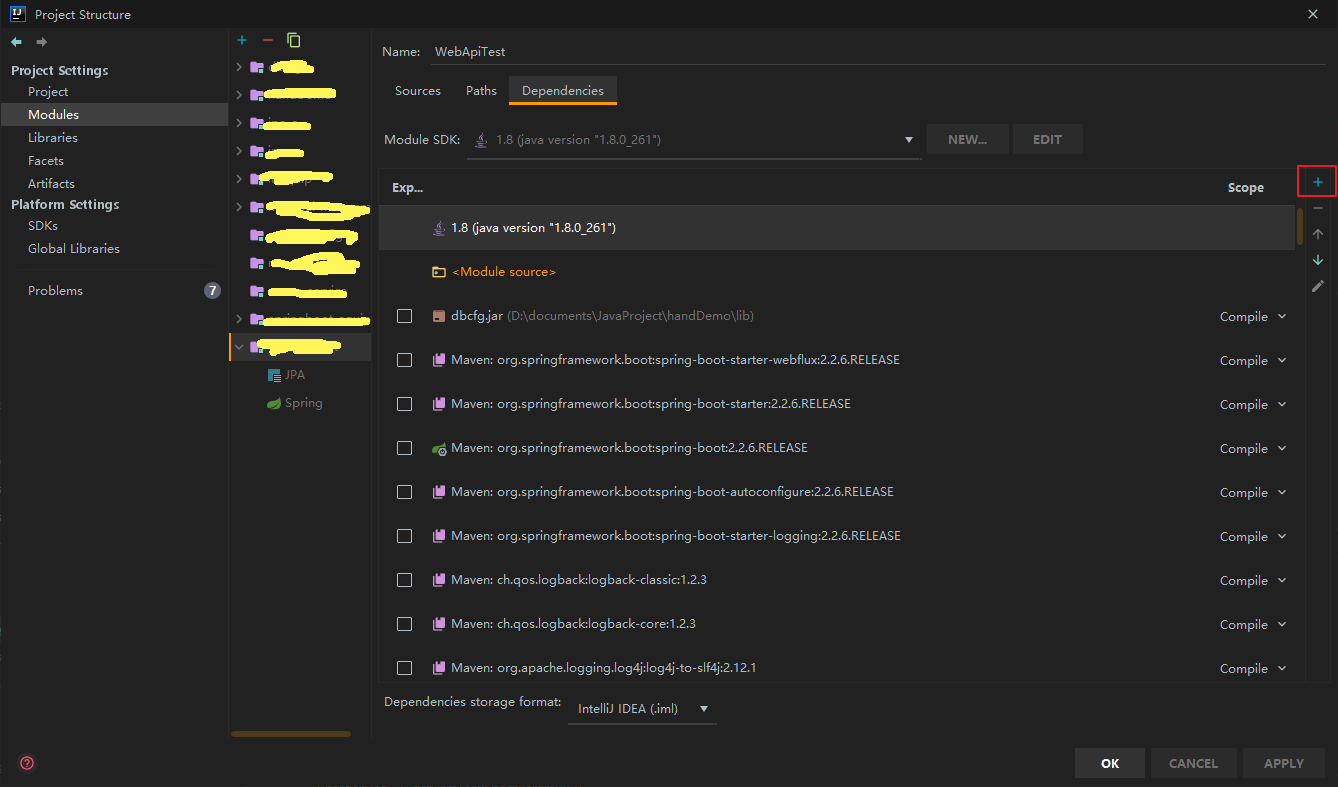This screenshot has height=787, width=1338.
Task: Click the OK button
Action: pyautogui.click(x=1110, y=763)
